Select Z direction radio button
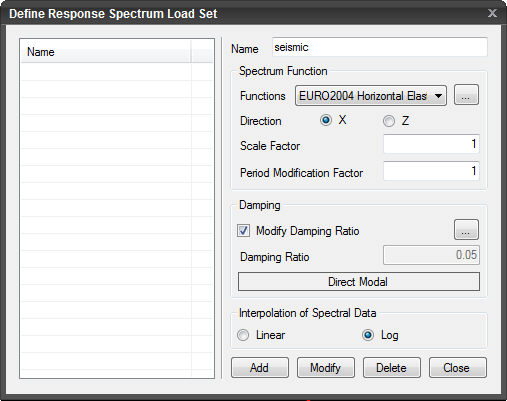 [x=389, y=121]
